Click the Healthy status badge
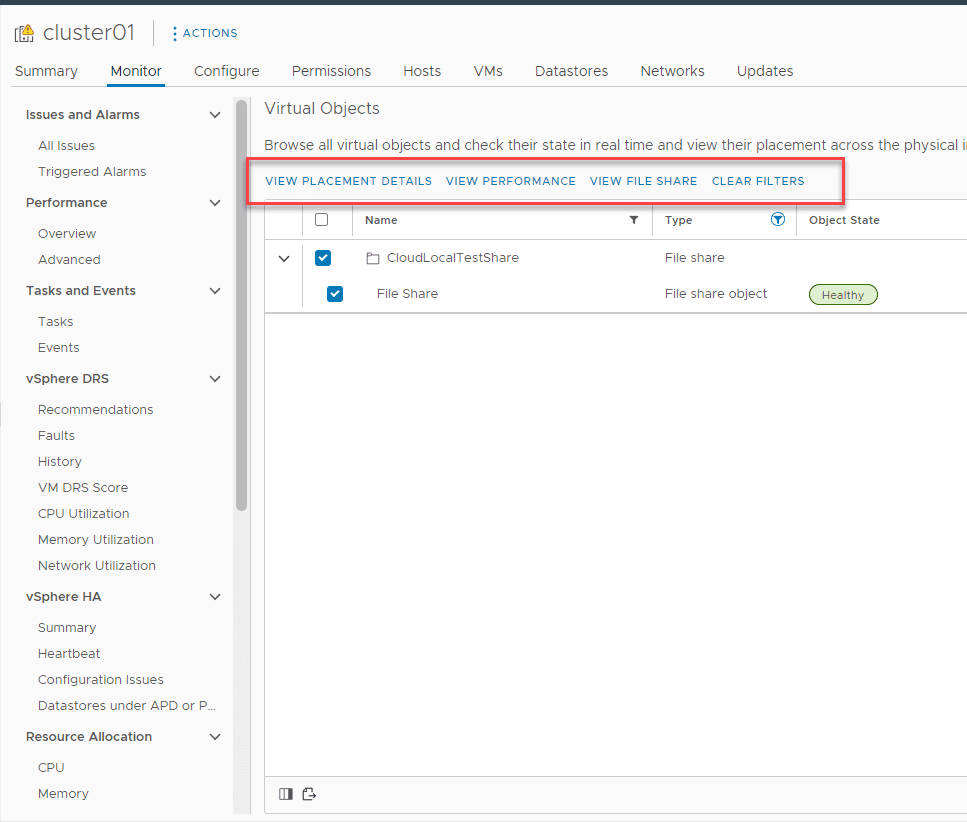Image resolution: width=967 pixels, height=822 pixels. pyautogui.click(x=843, y=294)
